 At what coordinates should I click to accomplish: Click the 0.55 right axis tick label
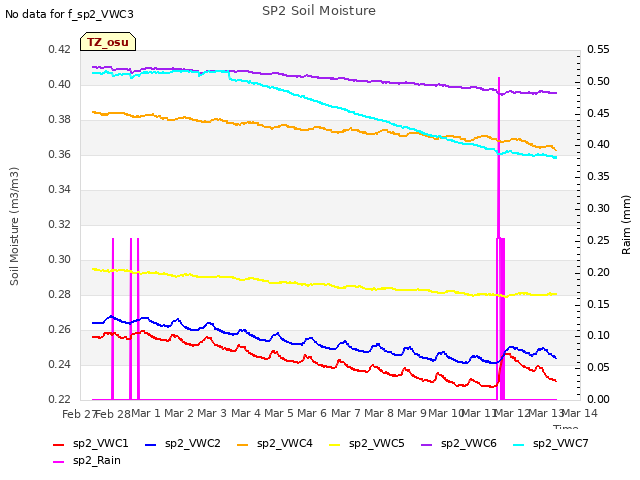point(598,50)
